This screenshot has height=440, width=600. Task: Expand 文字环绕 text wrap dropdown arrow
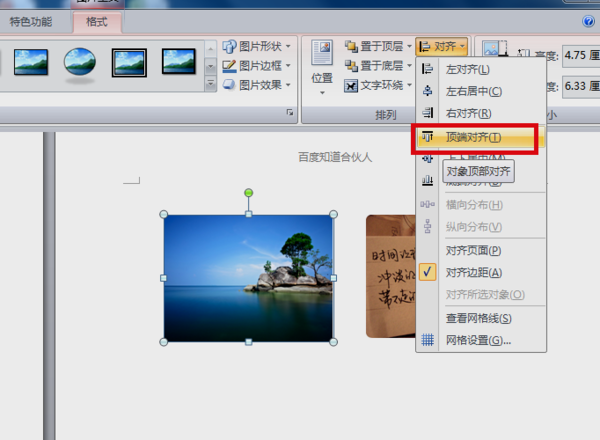[x=409, y=85]
